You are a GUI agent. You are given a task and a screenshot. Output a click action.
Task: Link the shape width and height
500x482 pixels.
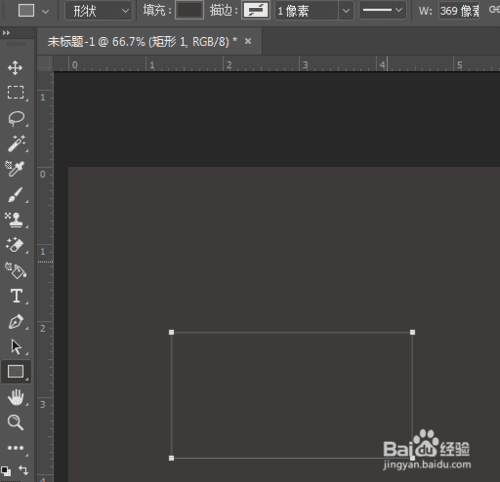coord(494,10)
